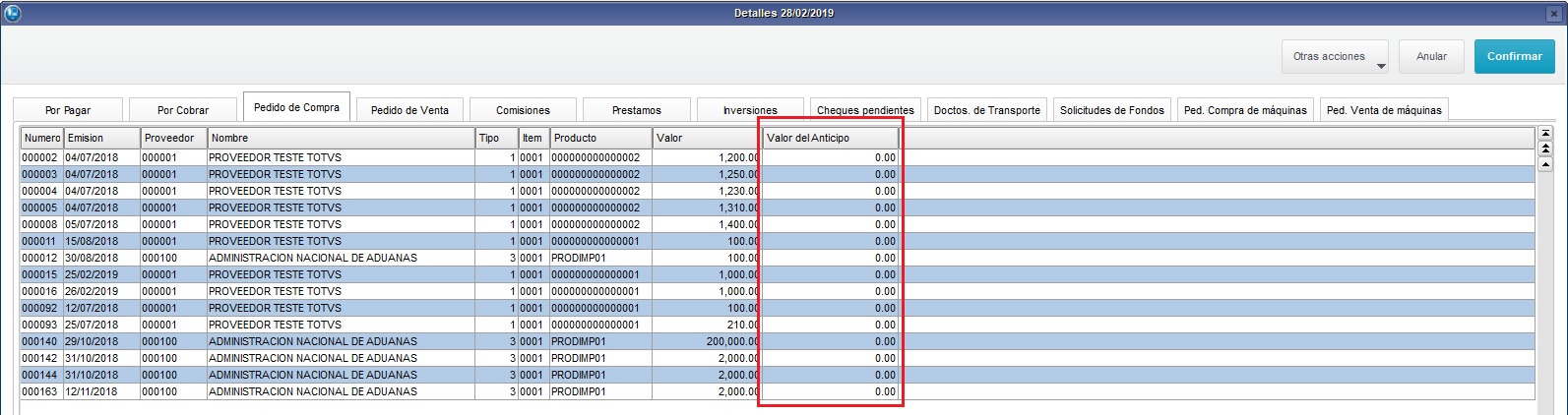Select order number 000002
This screenshot has width=1568, height=415.
tap(40, 157)
